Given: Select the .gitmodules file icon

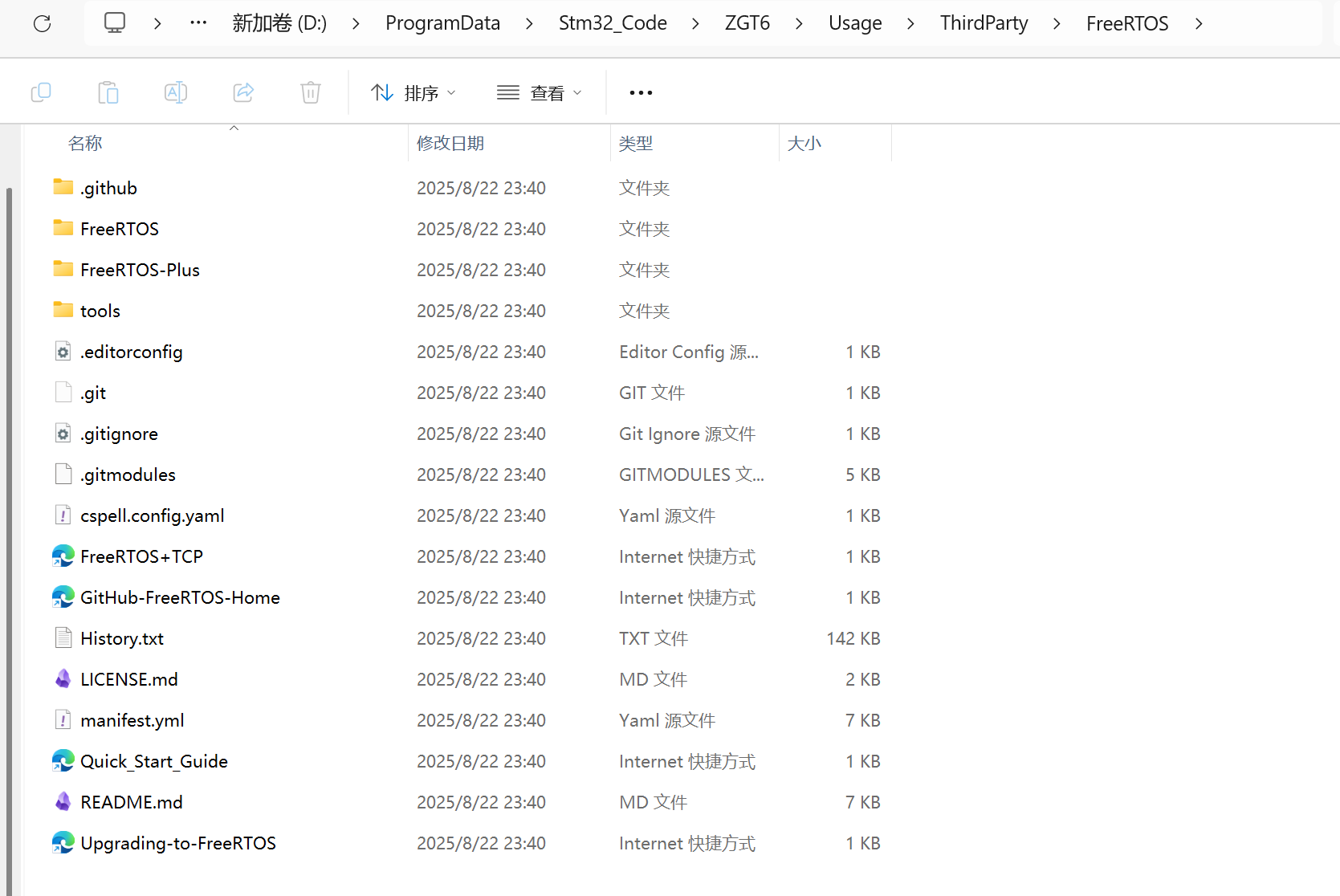Looking at the screenshot, I should pos(63,474).
